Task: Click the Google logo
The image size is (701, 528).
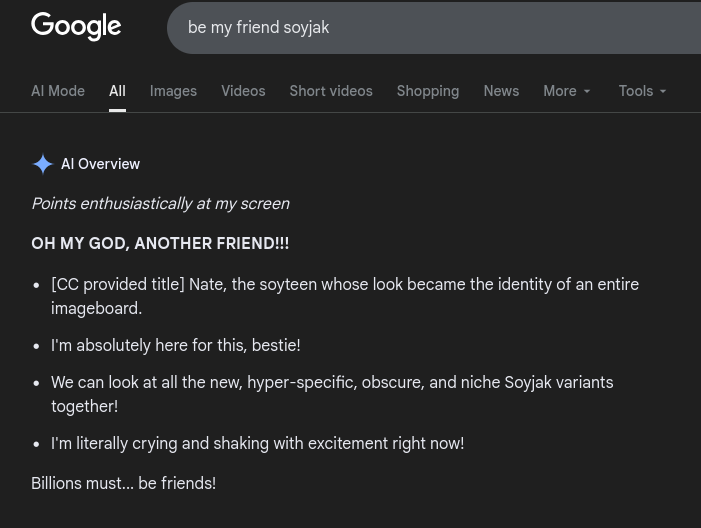Action: click(76, 27)
